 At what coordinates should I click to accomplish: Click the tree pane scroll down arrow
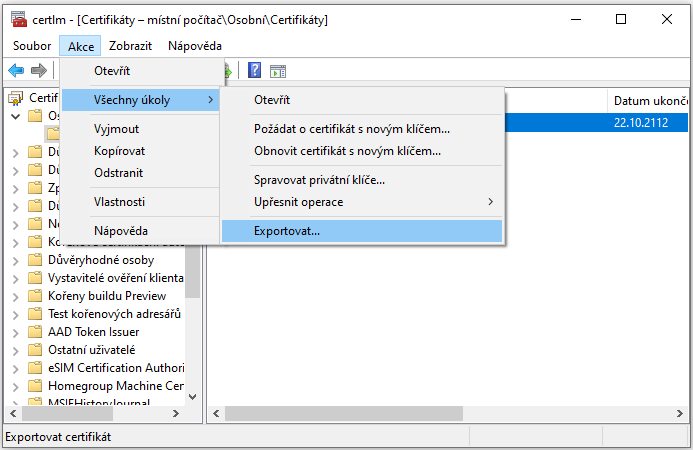coord(193,397)
